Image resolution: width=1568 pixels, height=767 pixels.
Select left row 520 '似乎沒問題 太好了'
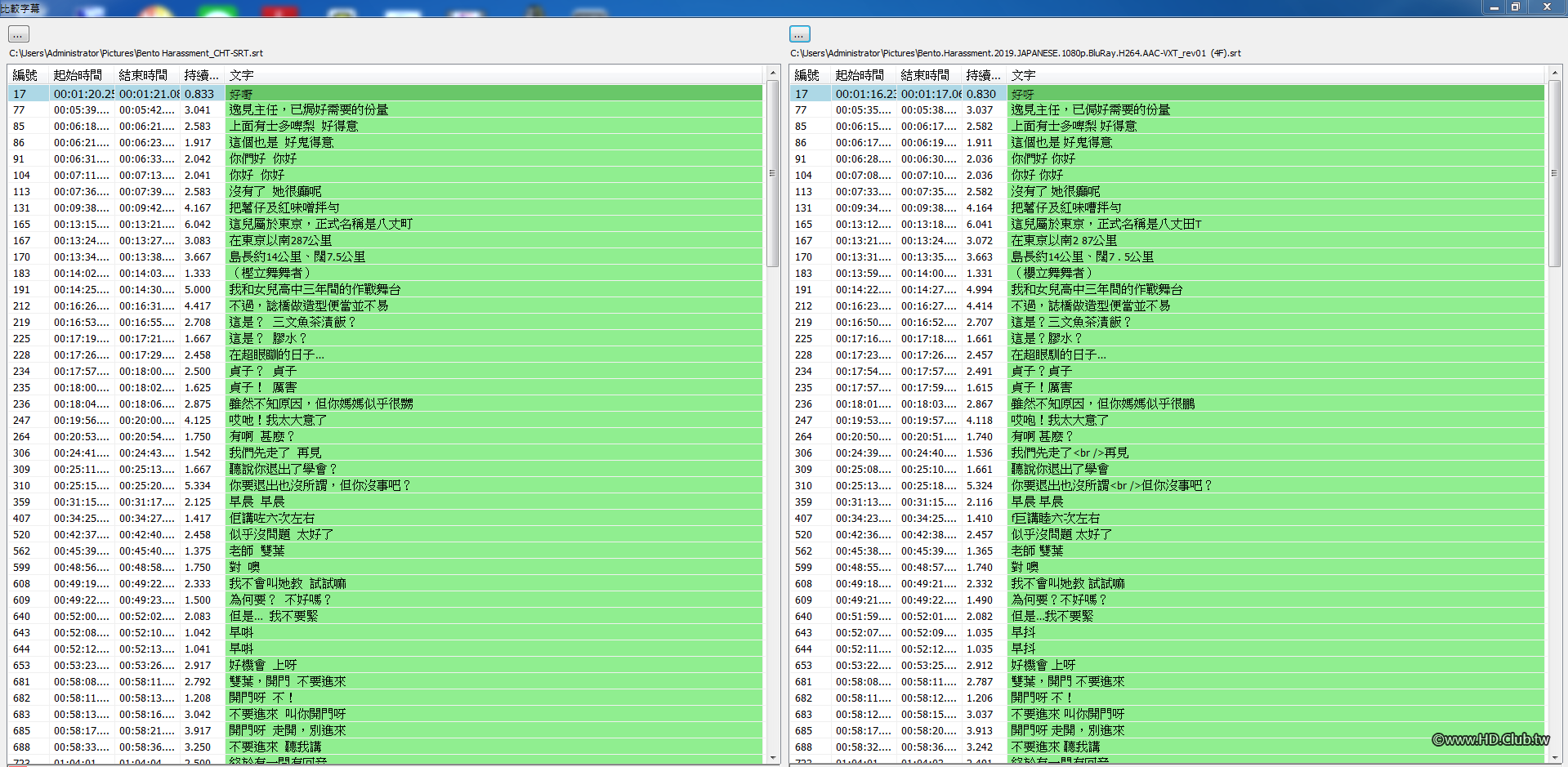click(x=385, y=534)
